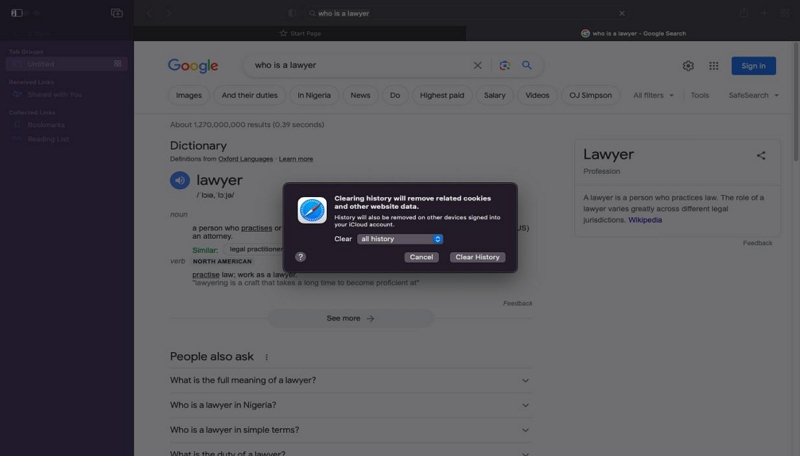Viewport: 800px width, 456px height.
Task: Select the In Nigeria chip
Action: coord(314,95)
